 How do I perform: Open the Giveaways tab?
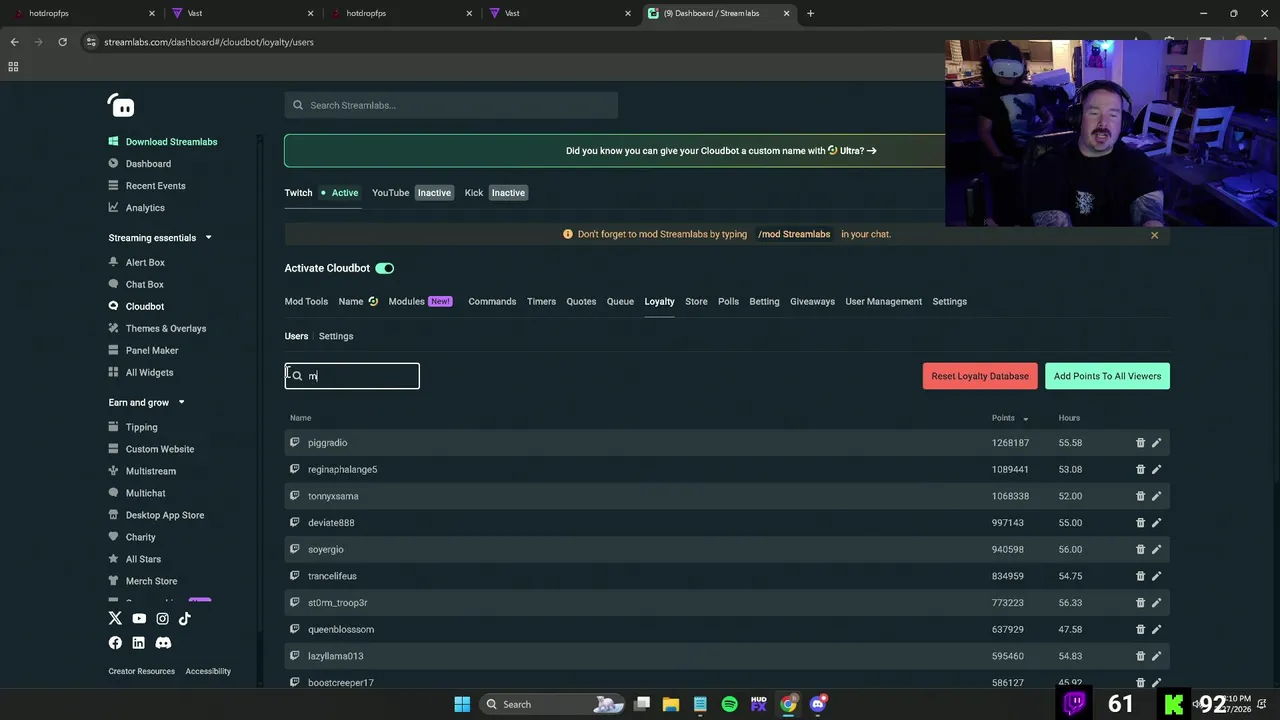tap(812, 302)
